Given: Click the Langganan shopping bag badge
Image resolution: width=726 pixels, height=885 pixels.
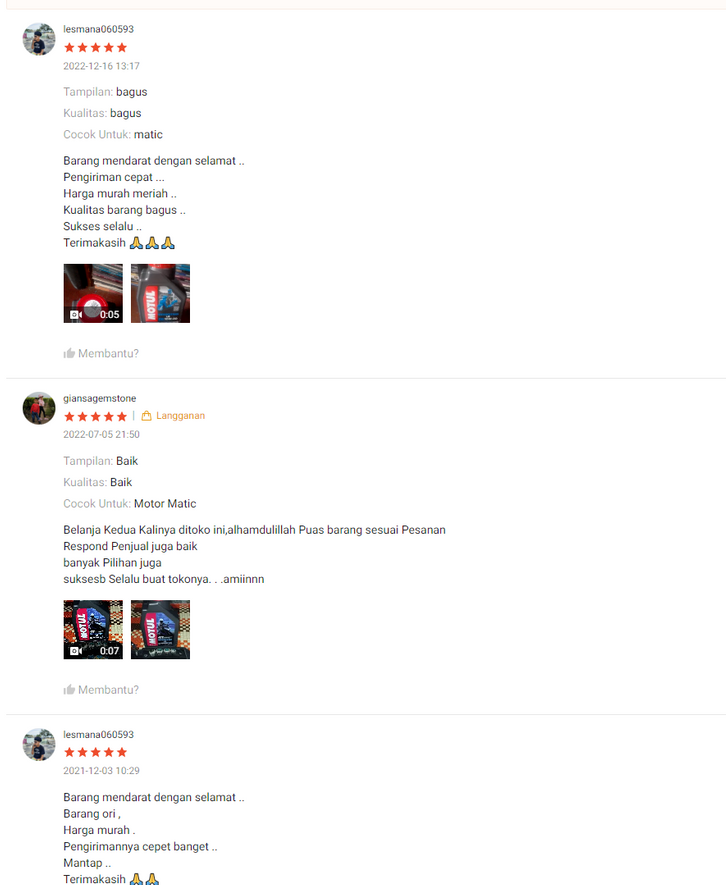Looking at the screenshot, I should tap(146, 416).
